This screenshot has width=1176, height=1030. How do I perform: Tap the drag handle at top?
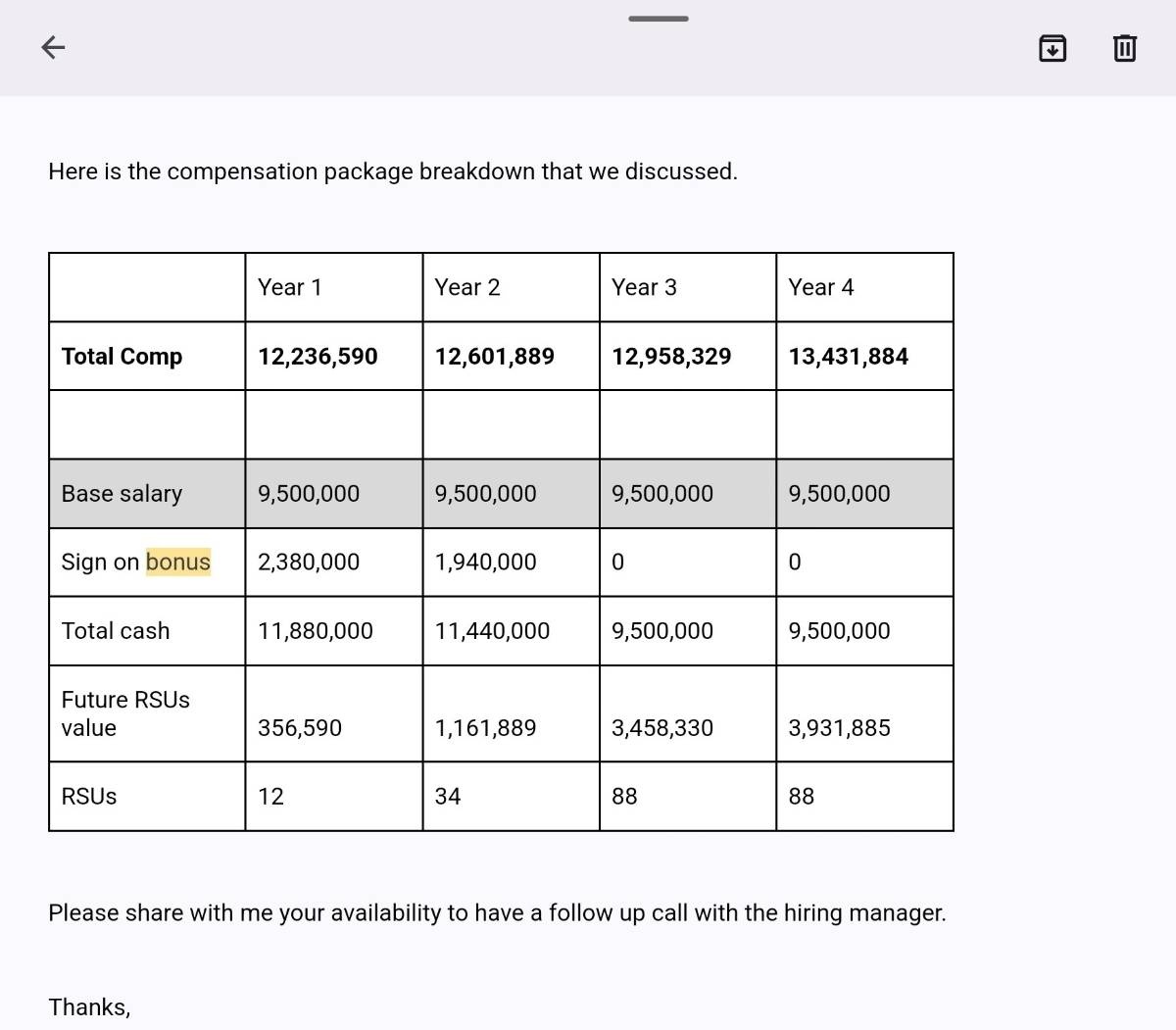click(658, 19)
